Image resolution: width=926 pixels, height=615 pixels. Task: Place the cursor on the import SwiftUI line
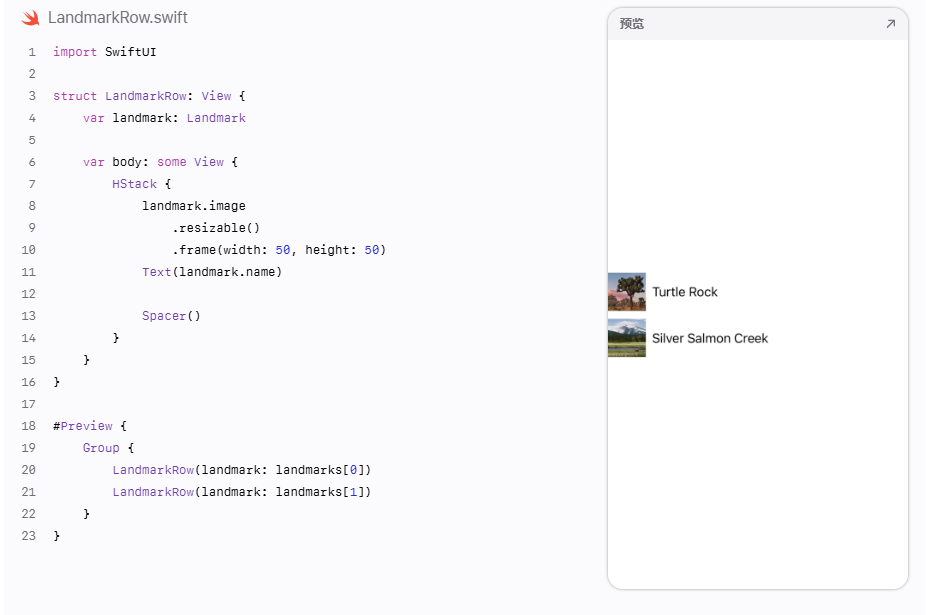(105, 52)
